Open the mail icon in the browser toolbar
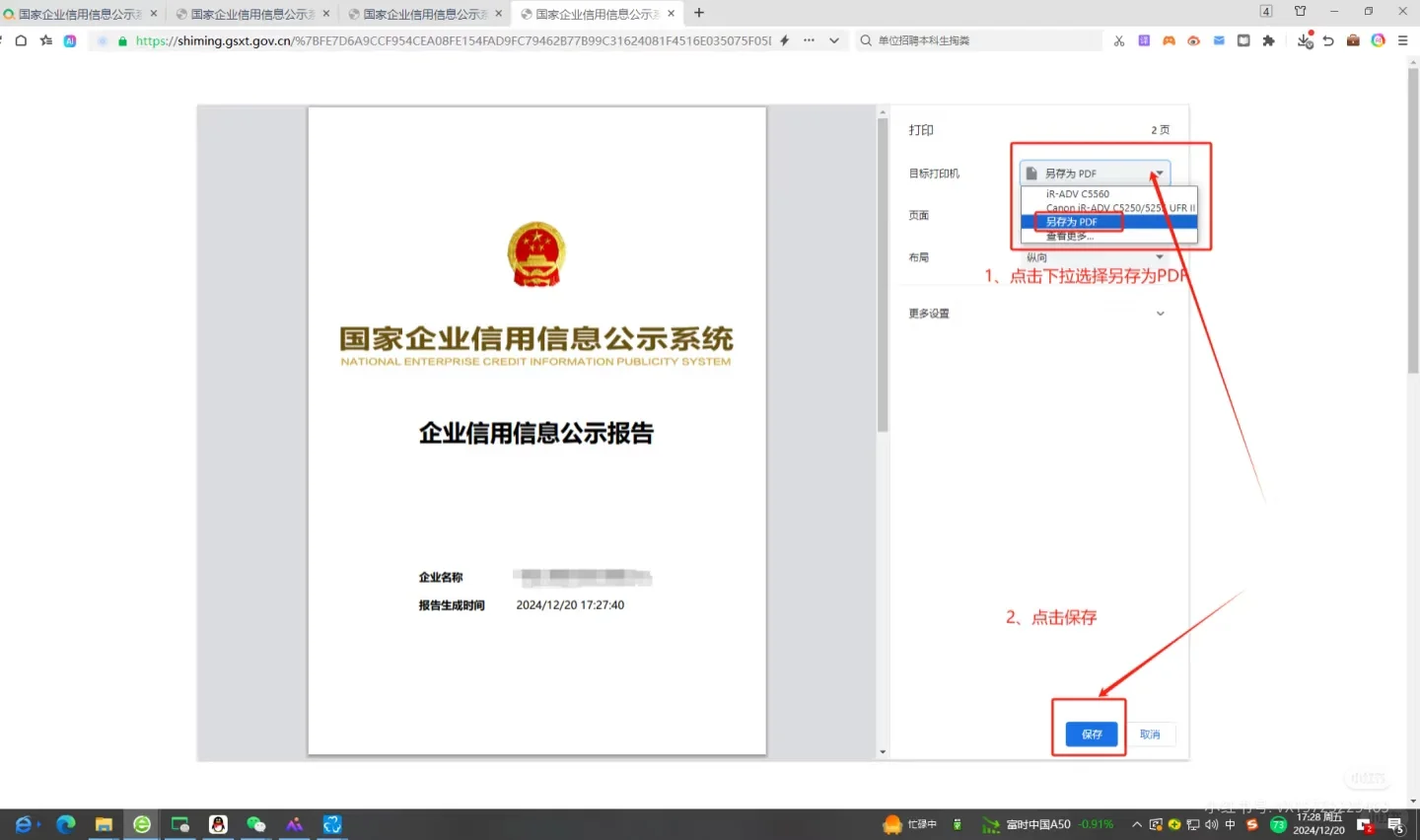 [x=1218, y=40]
